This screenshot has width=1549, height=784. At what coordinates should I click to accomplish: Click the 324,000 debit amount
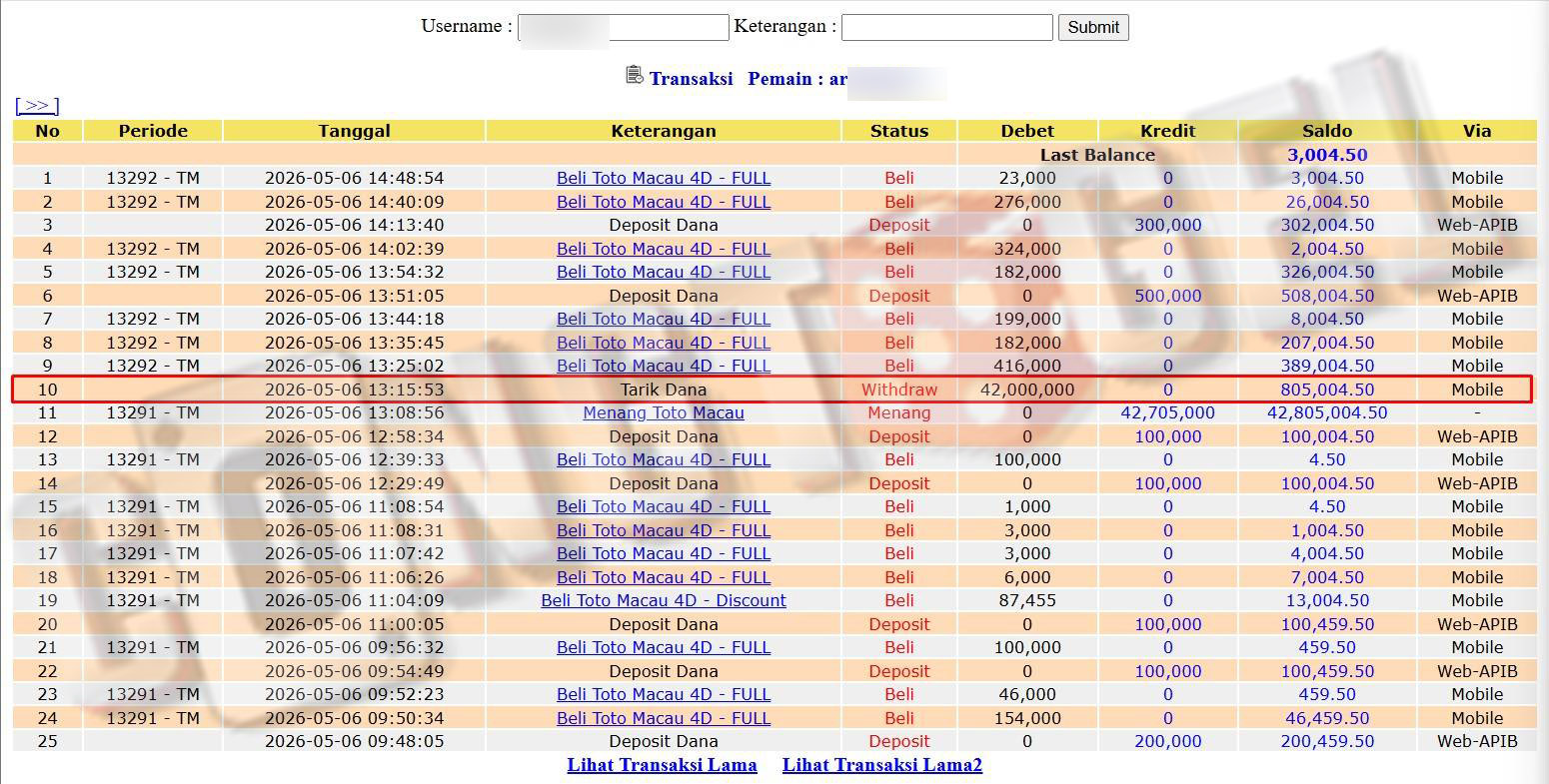click(1027, 249)
